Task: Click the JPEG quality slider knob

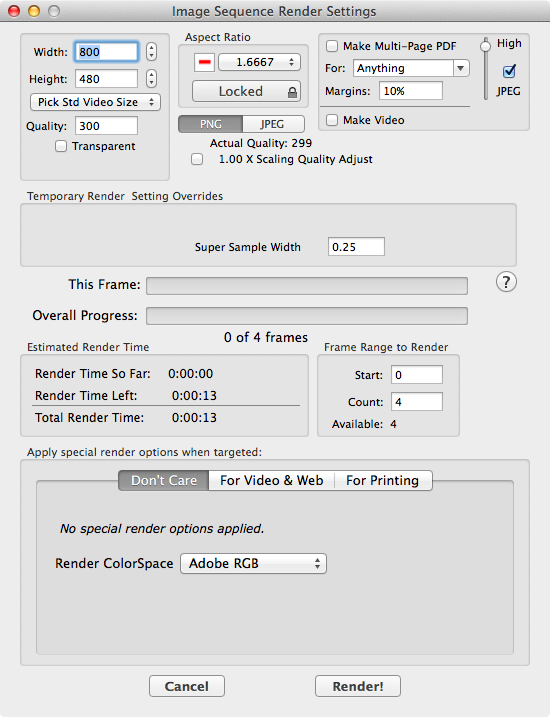Action: tap(486, 45)
